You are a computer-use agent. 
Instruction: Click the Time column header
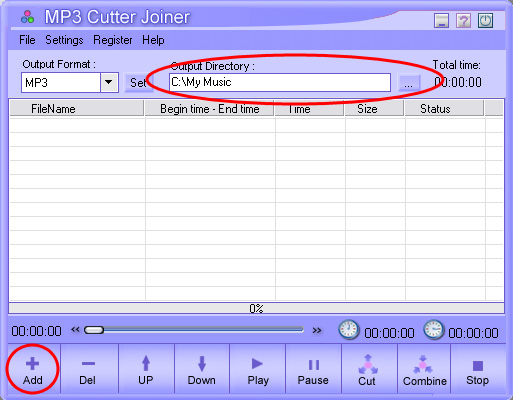(x=309, y=109)
